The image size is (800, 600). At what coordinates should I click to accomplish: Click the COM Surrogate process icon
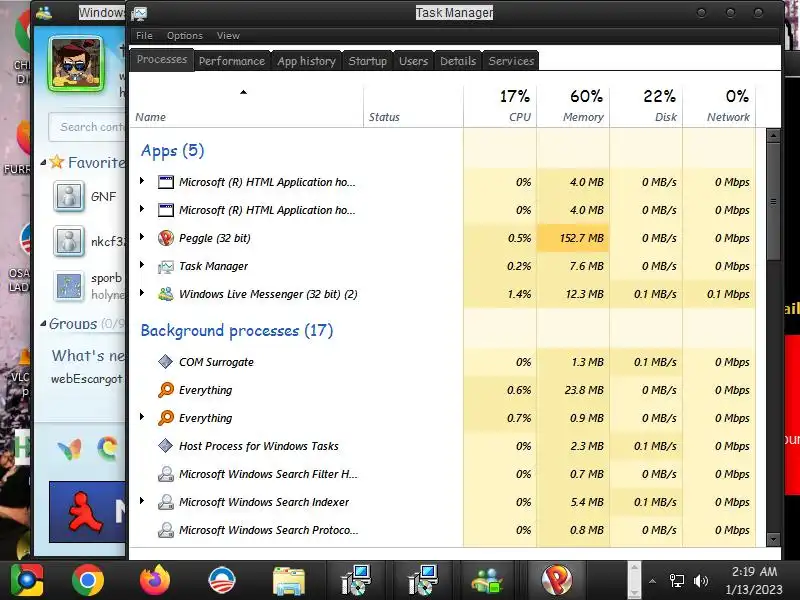point(165,362)
